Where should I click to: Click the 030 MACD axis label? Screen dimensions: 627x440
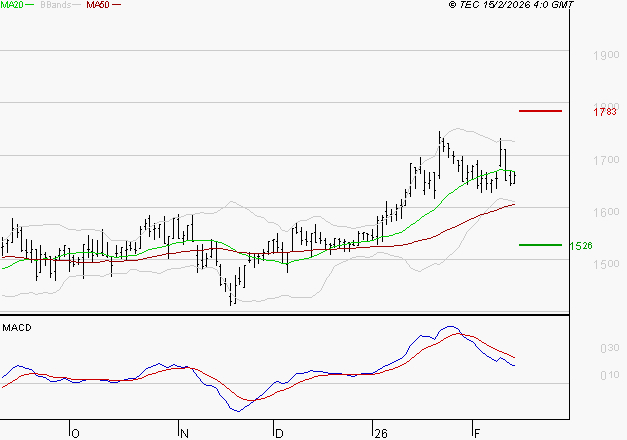coord(610,348)
